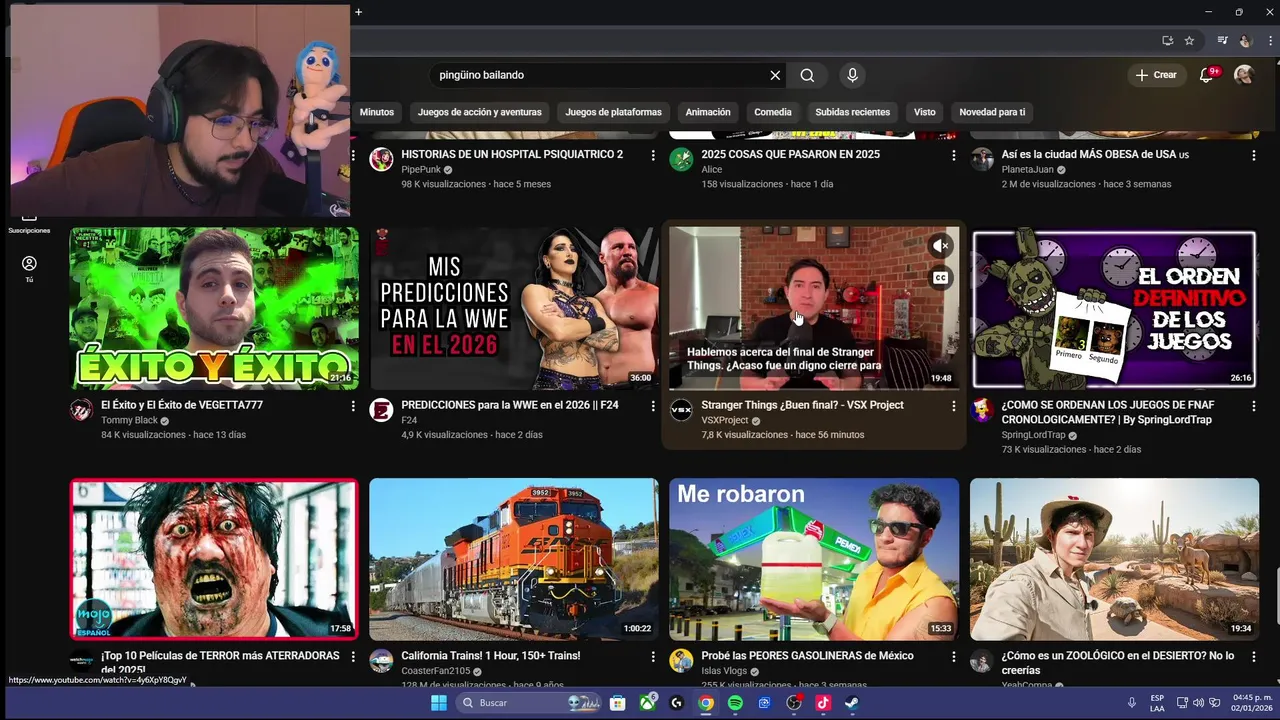Open options for Stranger Things ¿Buen final?
The height and width of the screenshot is (720, 1280).
click(x=953, y=406)
